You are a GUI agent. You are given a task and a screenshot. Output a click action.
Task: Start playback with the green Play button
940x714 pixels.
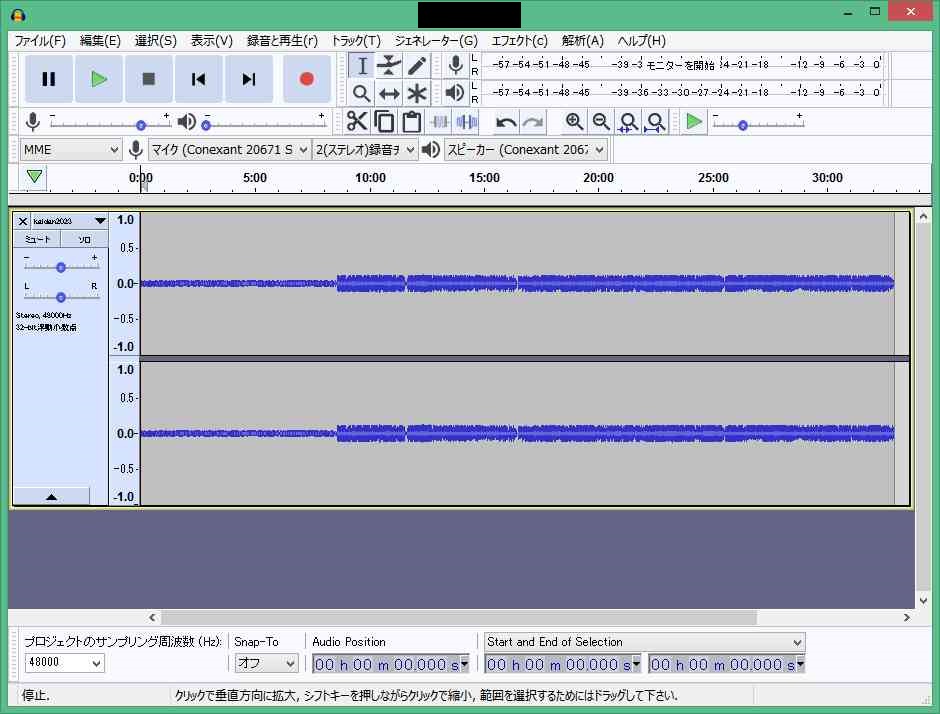point(99,79)
